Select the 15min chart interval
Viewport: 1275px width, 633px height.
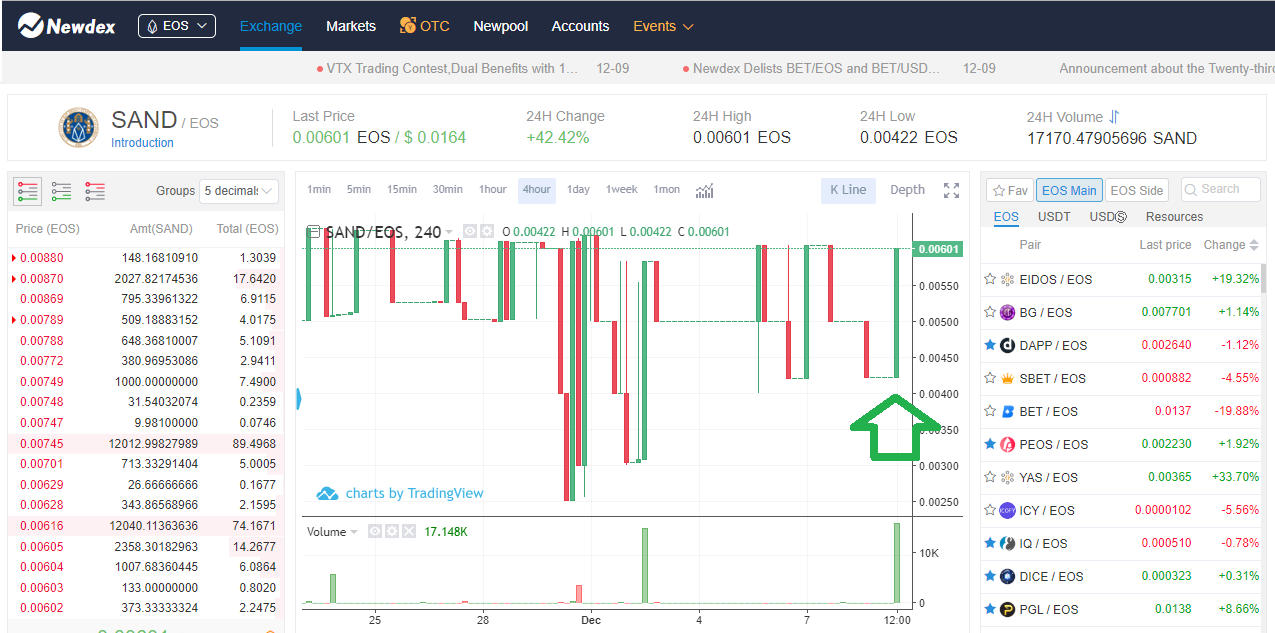tap(402, 190)
